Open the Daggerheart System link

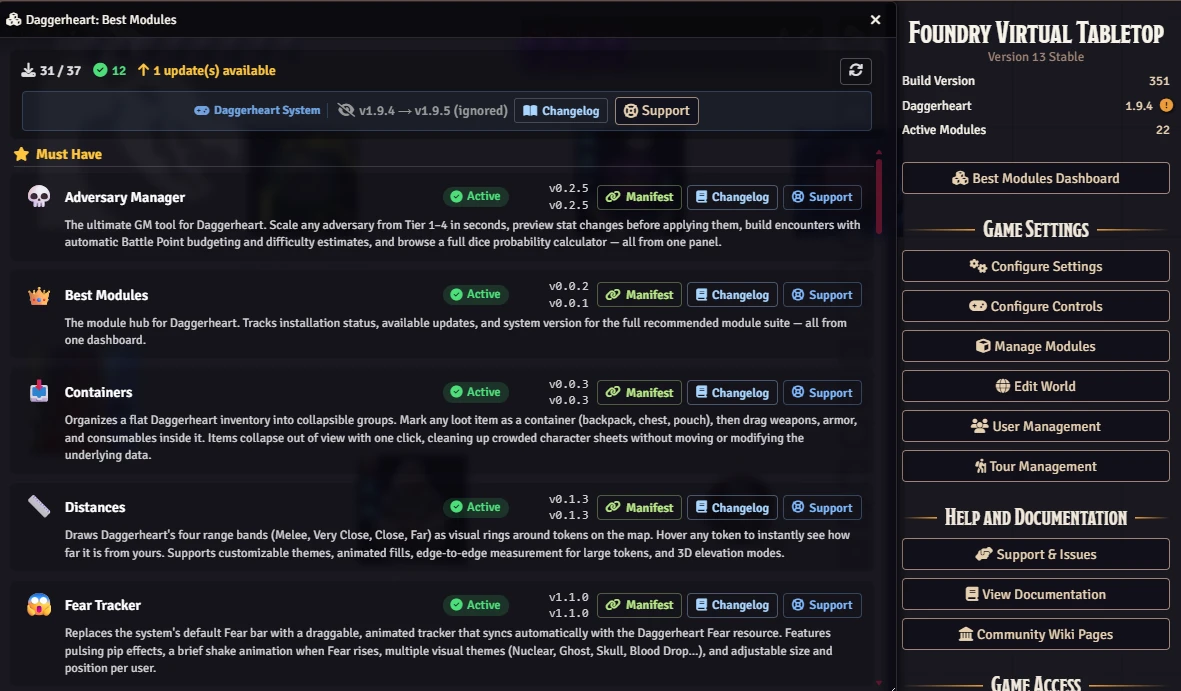click(x=257, y=110)
